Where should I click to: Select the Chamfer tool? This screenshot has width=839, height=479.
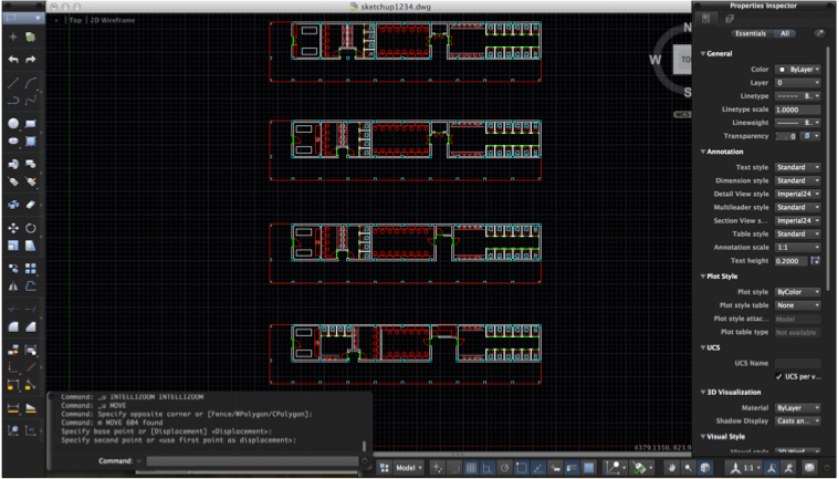(30, 327)
